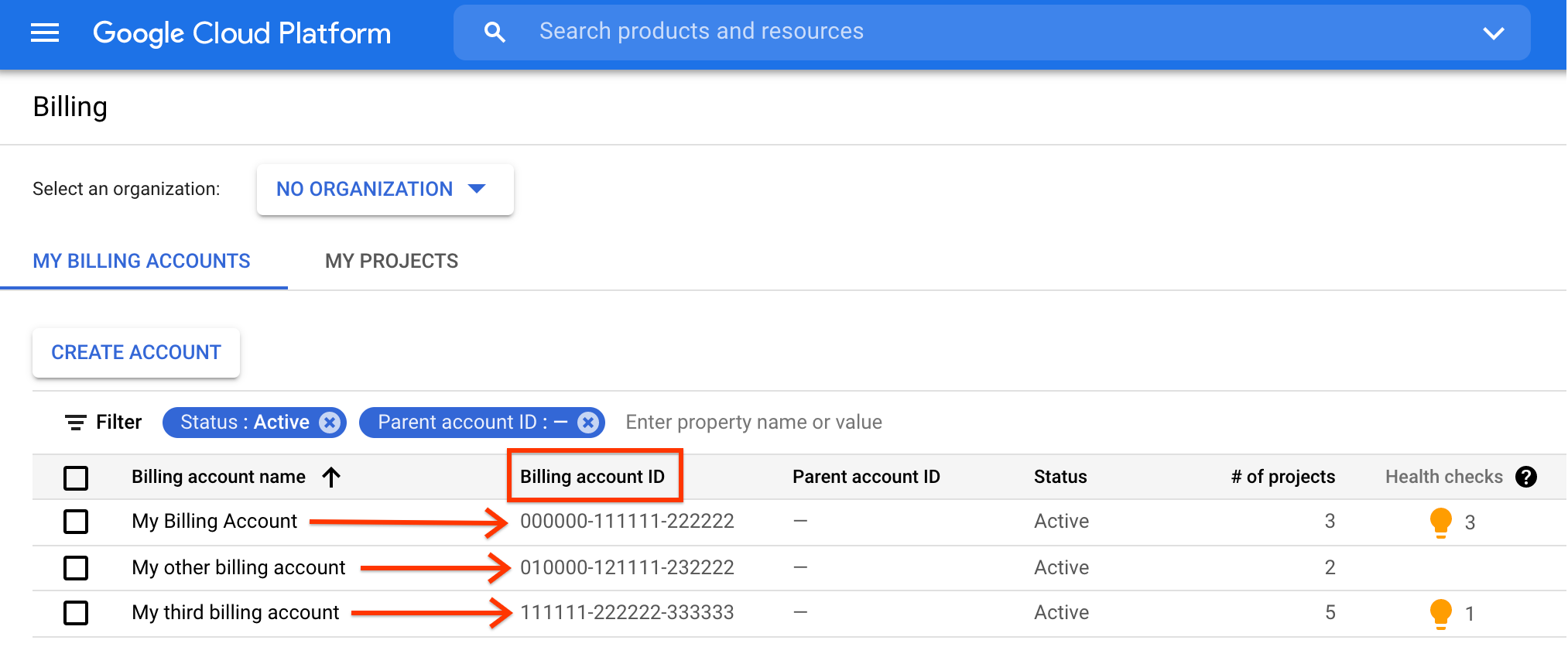Click the Billing page title
The width and height of the screenshot is (1568, 647).
point(70,107)
